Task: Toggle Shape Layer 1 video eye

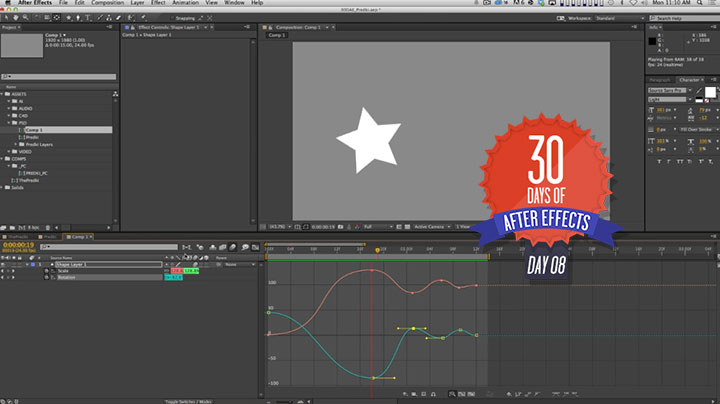Action: 3,264
